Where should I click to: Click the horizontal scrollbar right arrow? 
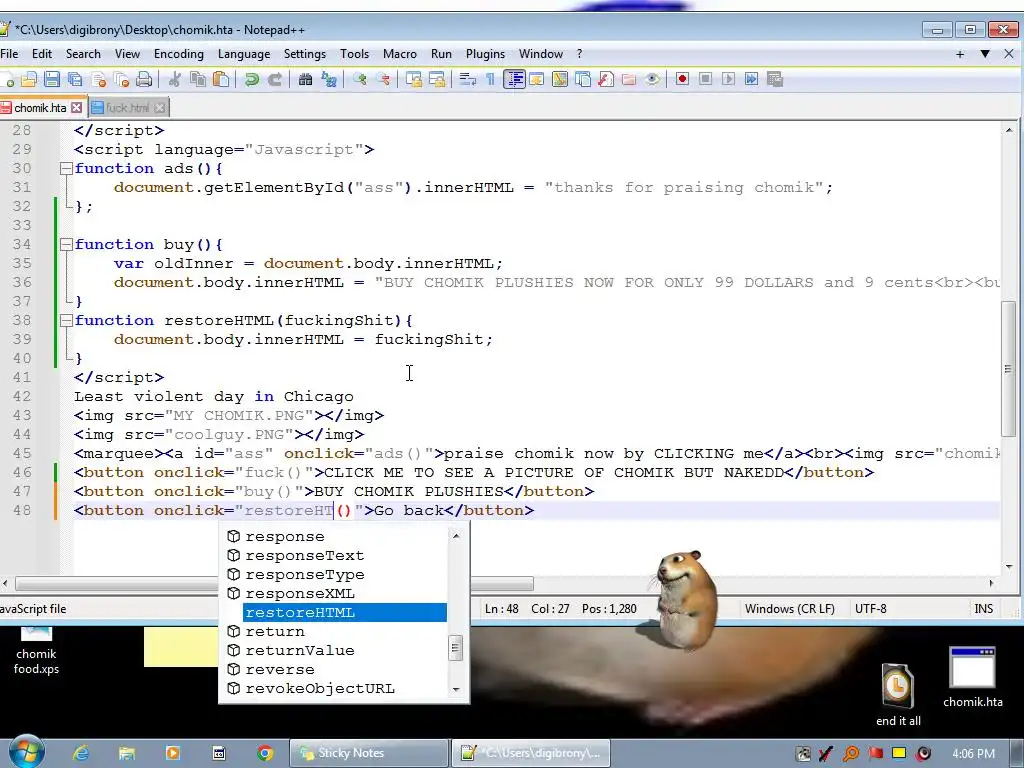click(x=991, y=583)
